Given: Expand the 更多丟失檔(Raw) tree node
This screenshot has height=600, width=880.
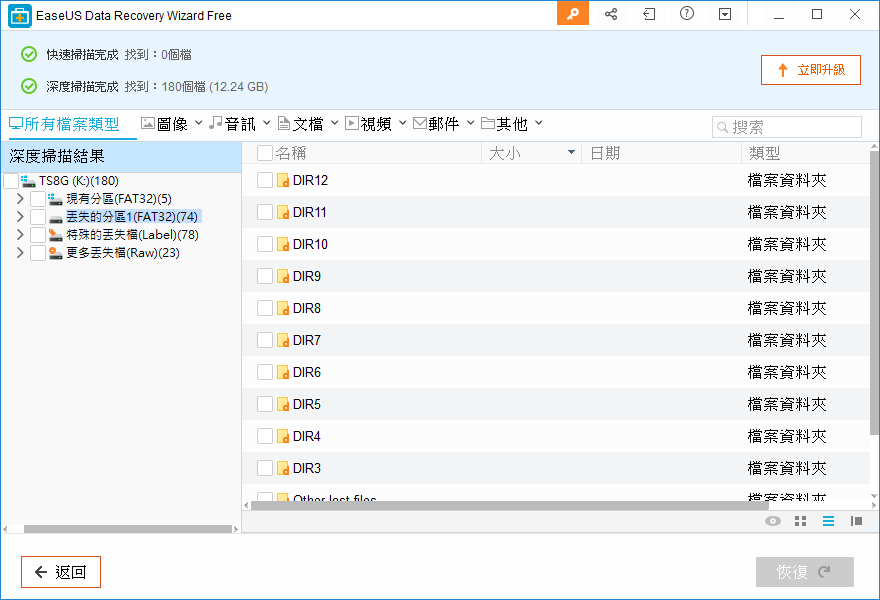Looking at the screenshot, I should pyautogui.click(x=20, y=253).
